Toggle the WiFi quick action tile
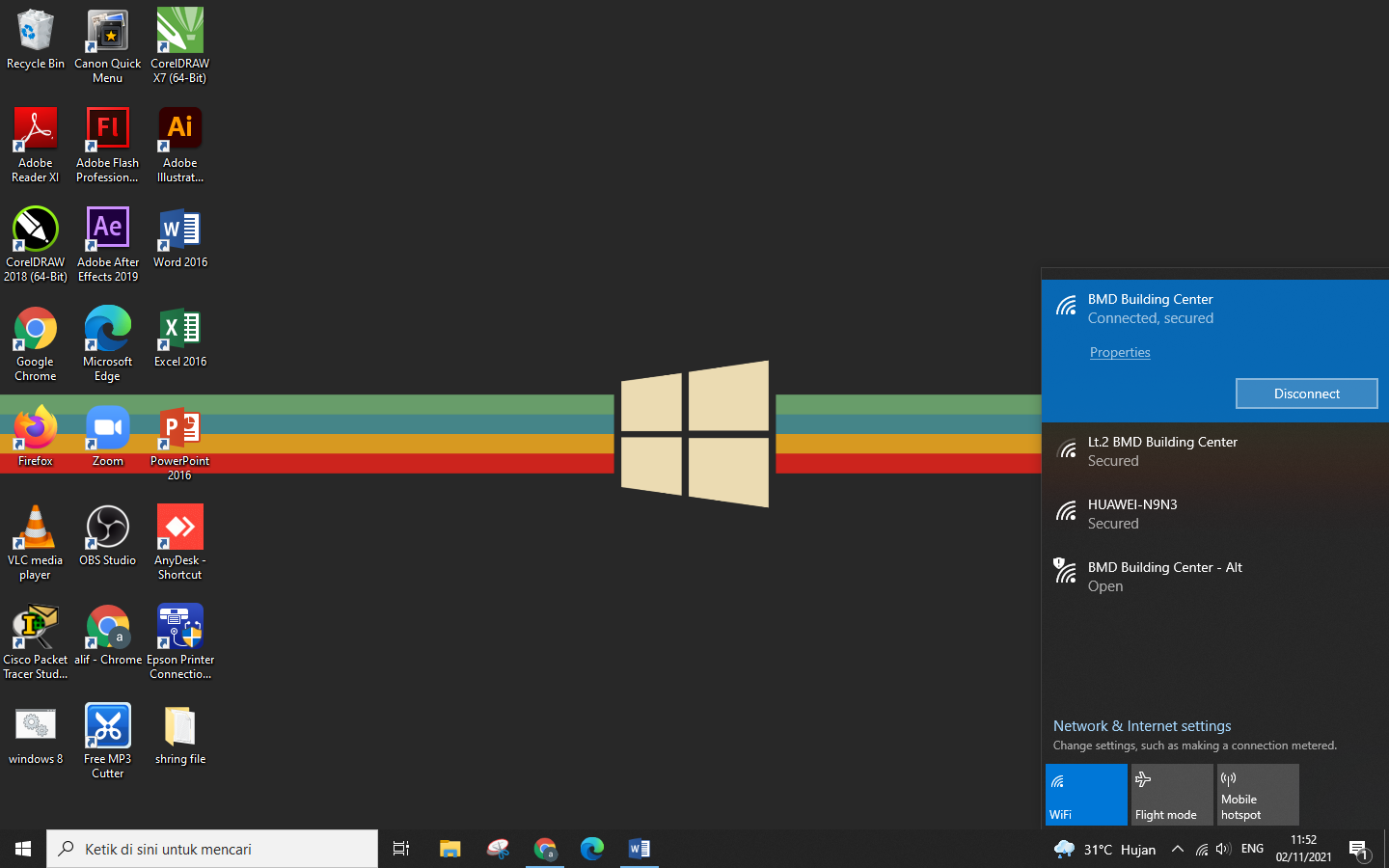 click(1086, 795)
